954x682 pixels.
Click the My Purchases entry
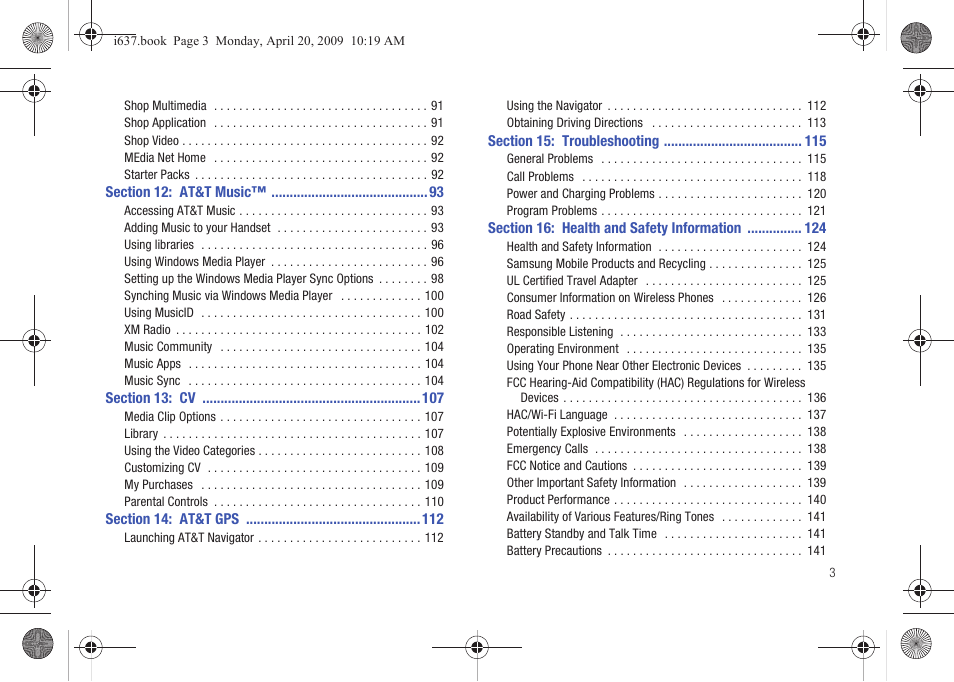[x=284, y=485]
